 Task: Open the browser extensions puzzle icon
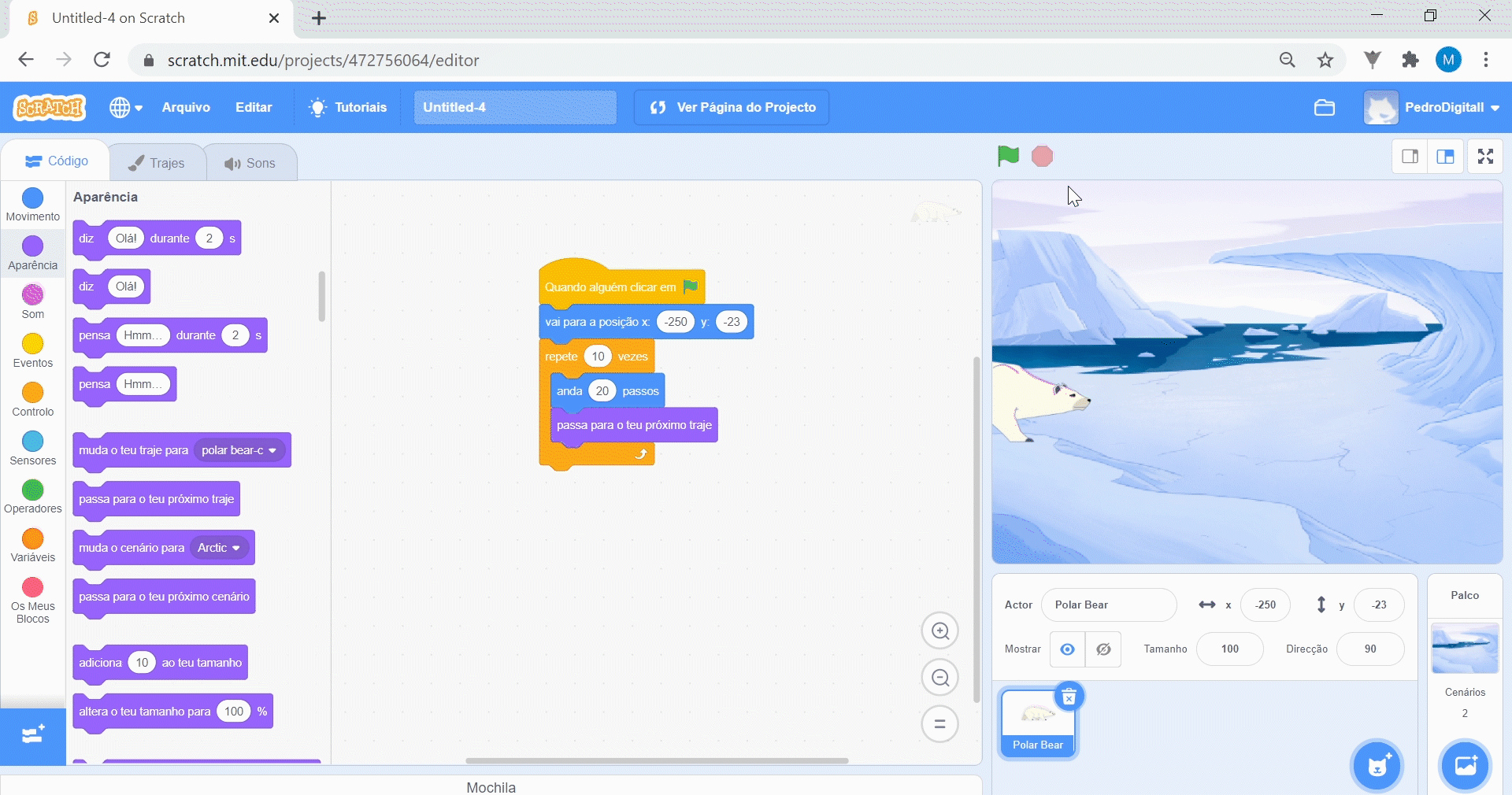tap(1410, 60)
